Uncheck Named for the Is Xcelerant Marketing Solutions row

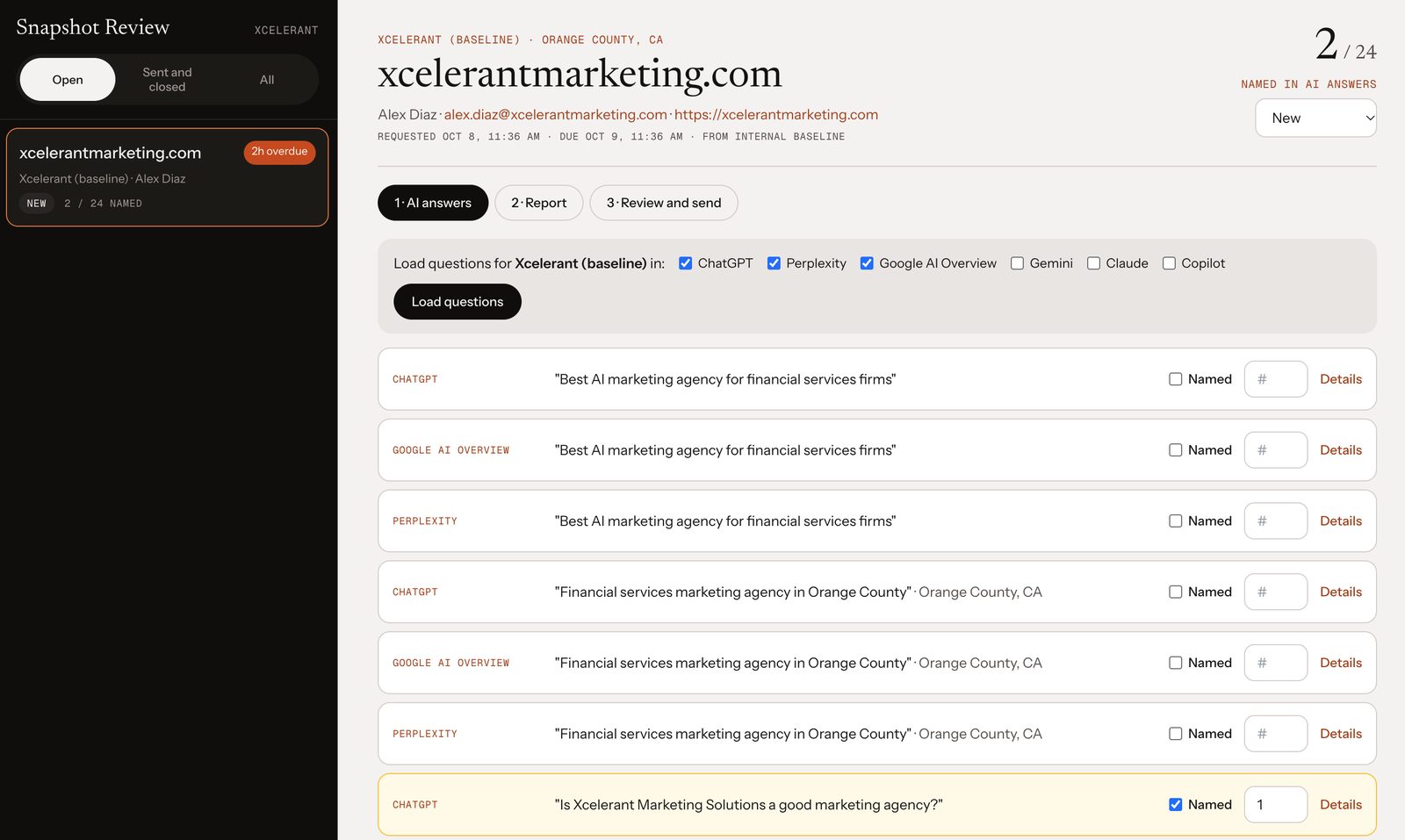click(1175, 805)
